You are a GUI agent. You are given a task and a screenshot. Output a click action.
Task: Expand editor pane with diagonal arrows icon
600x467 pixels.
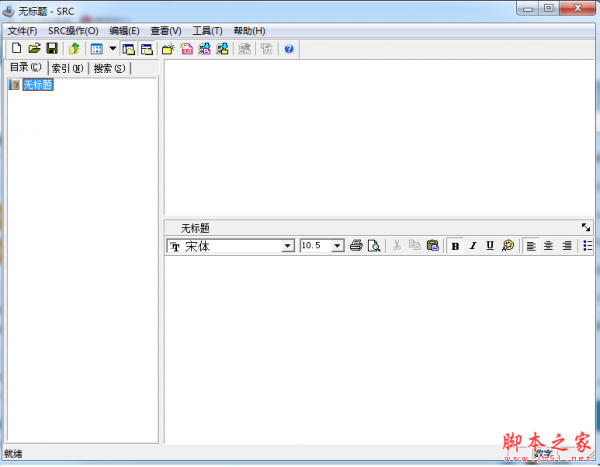585,227
